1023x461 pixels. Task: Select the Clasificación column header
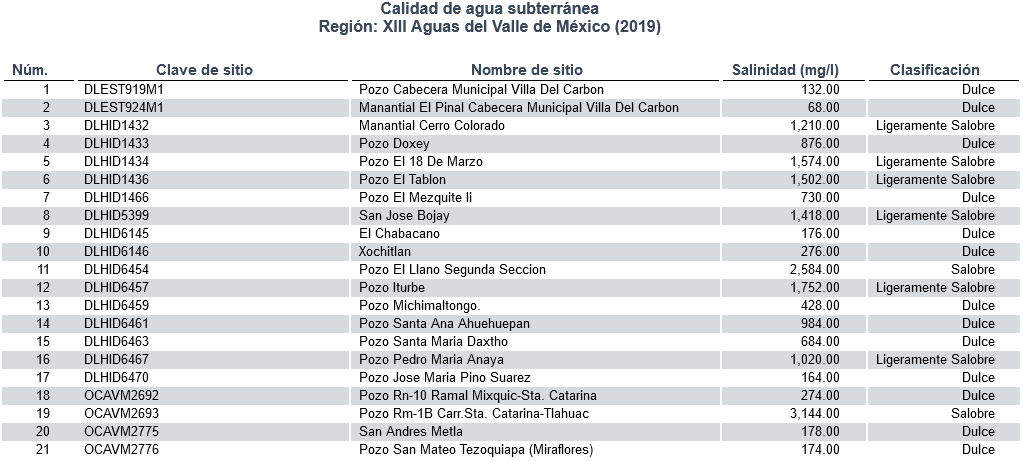point(935,70)
